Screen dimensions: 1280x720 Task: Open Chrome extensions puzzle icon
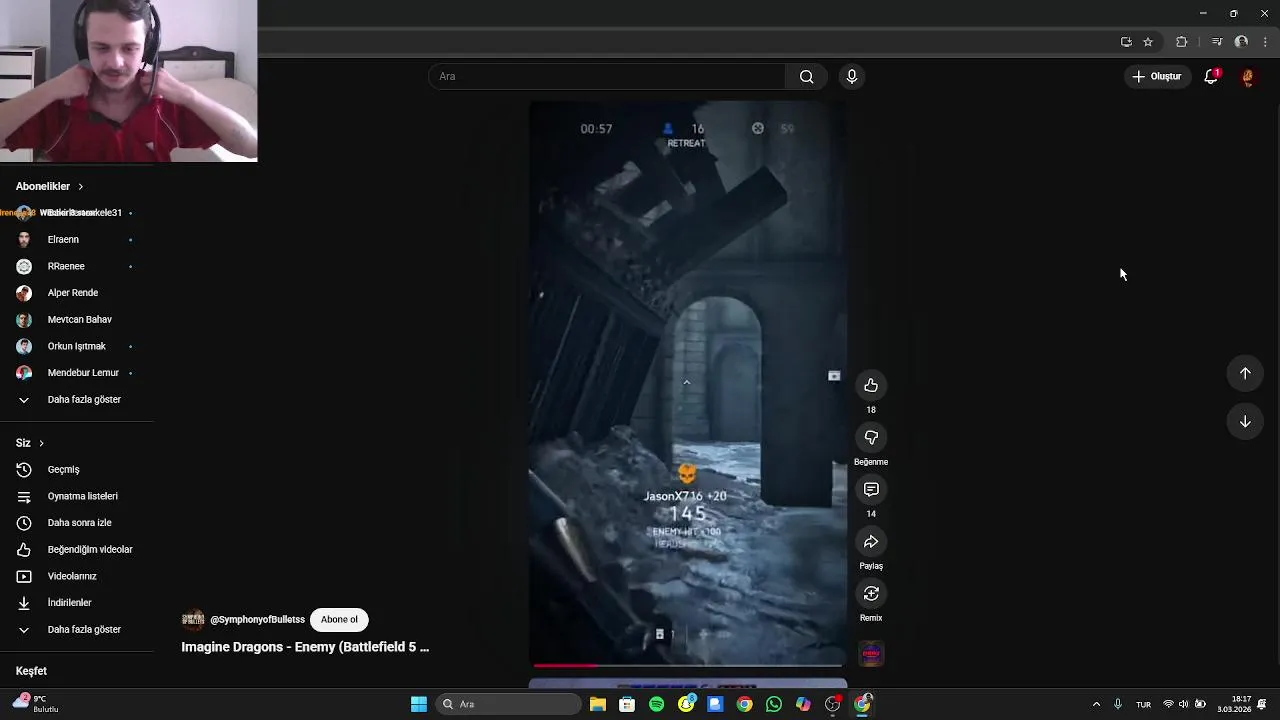[1182, 42]
